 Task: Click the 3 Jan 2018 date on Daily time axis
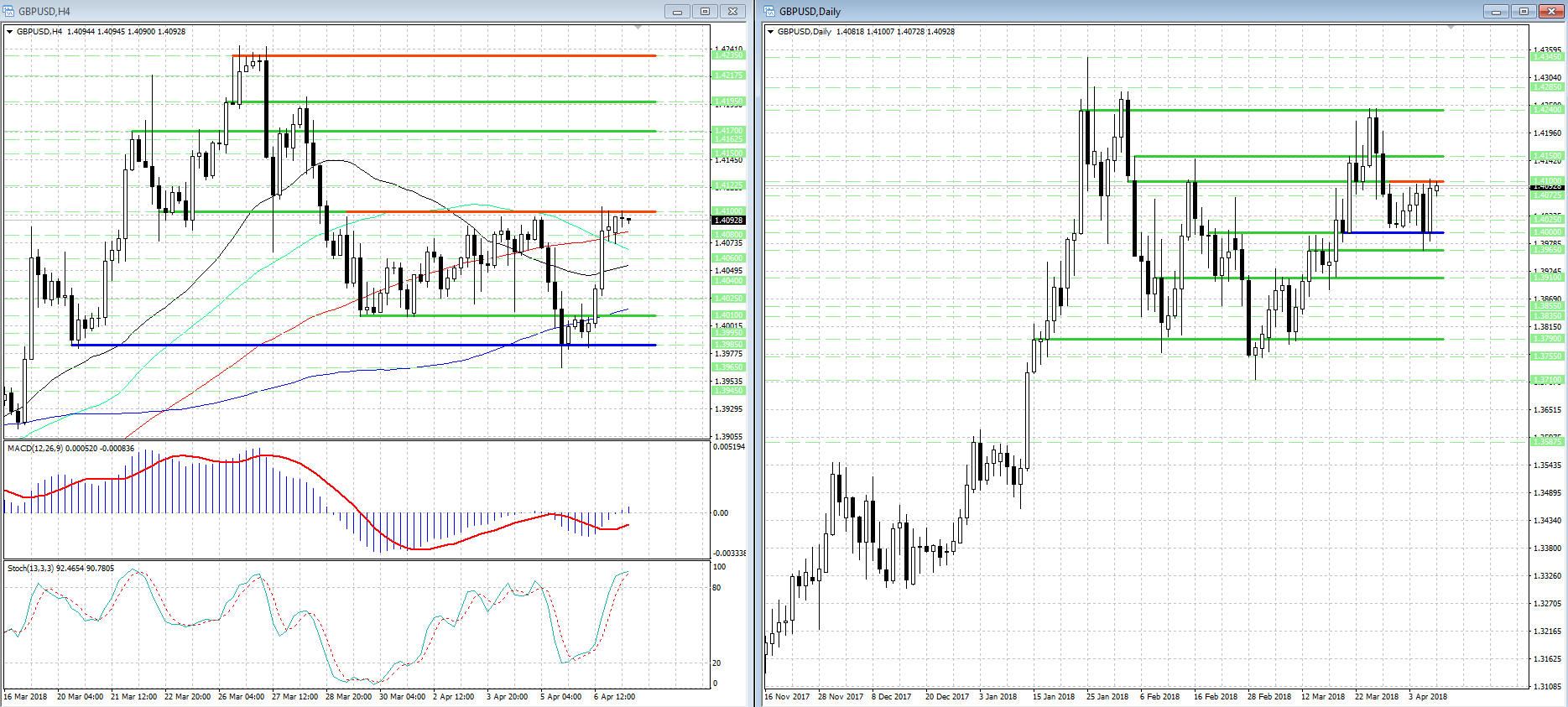click(998, 697)
